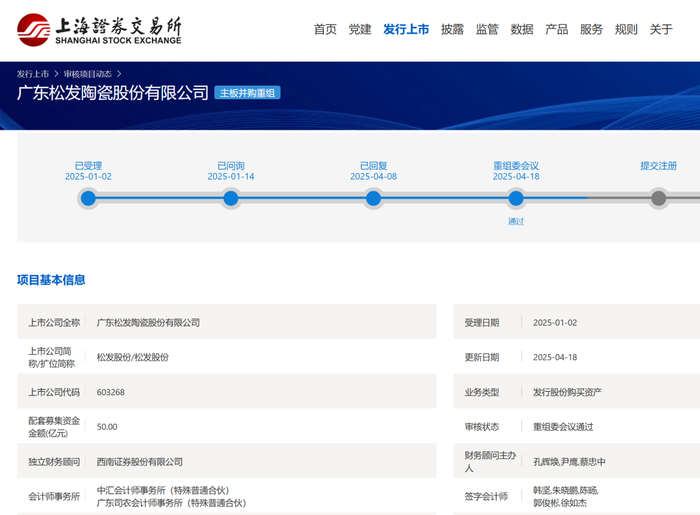700x515 pixels.
Task: Open the 党建 menu item
Action: pos(360,30)
